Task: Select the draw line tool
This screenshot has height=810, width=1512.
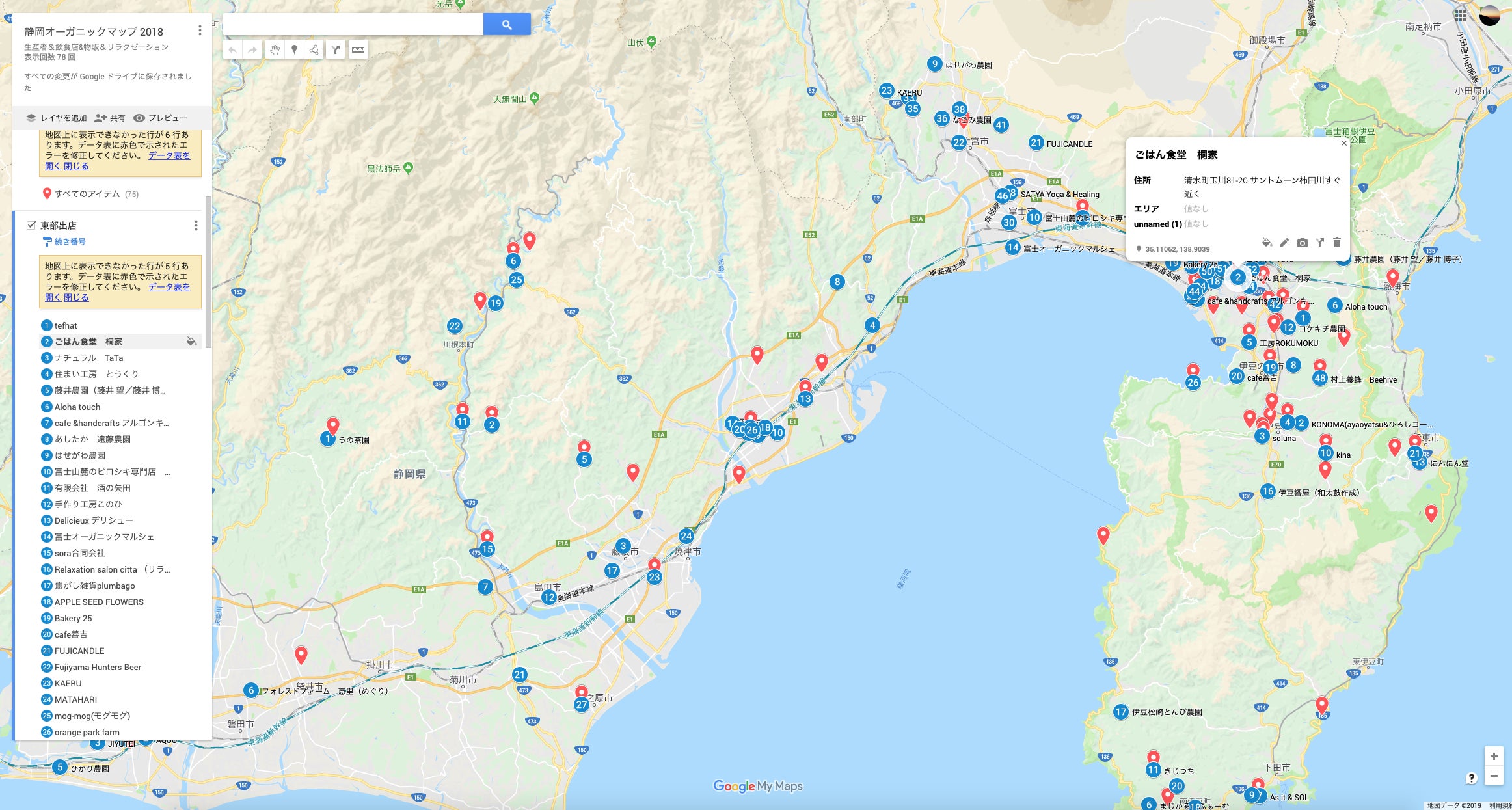Action: [x=314, y=49]
